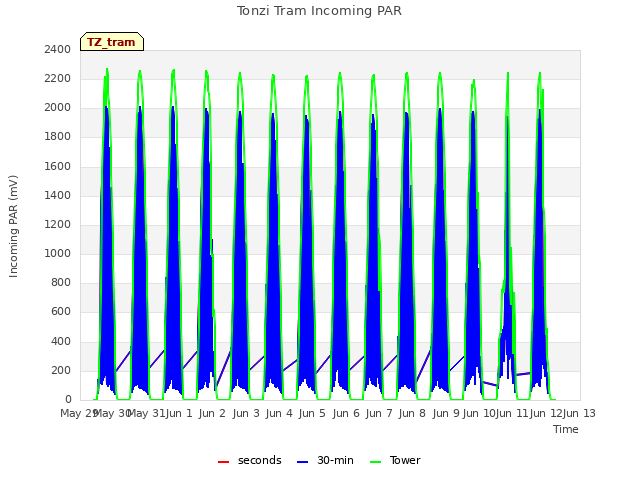Click the Jun 8 x-axis date label
The image size is (640, 480).
[x=412, y=413]
